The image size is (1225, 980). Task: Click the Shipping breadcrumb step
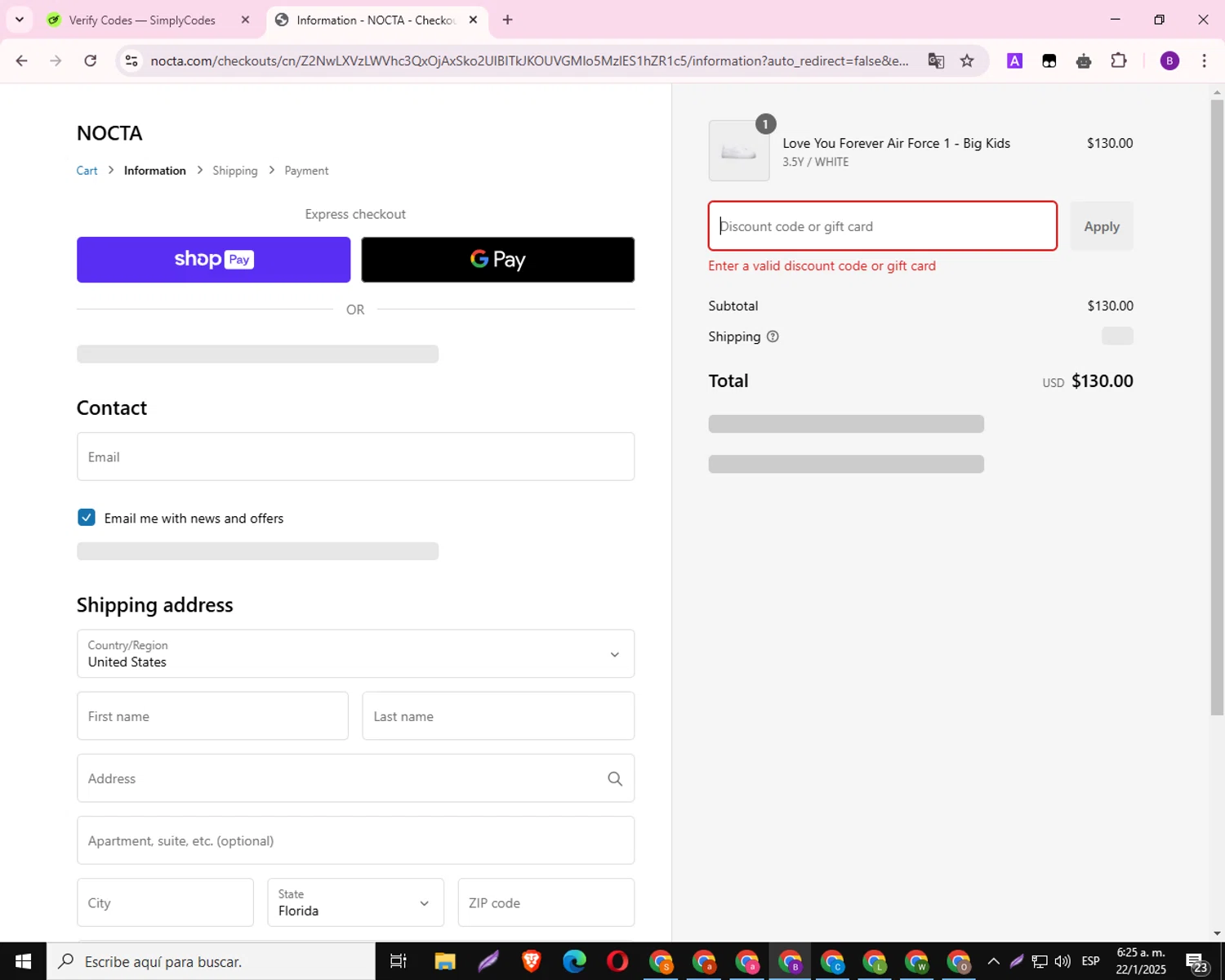(235, 171)
